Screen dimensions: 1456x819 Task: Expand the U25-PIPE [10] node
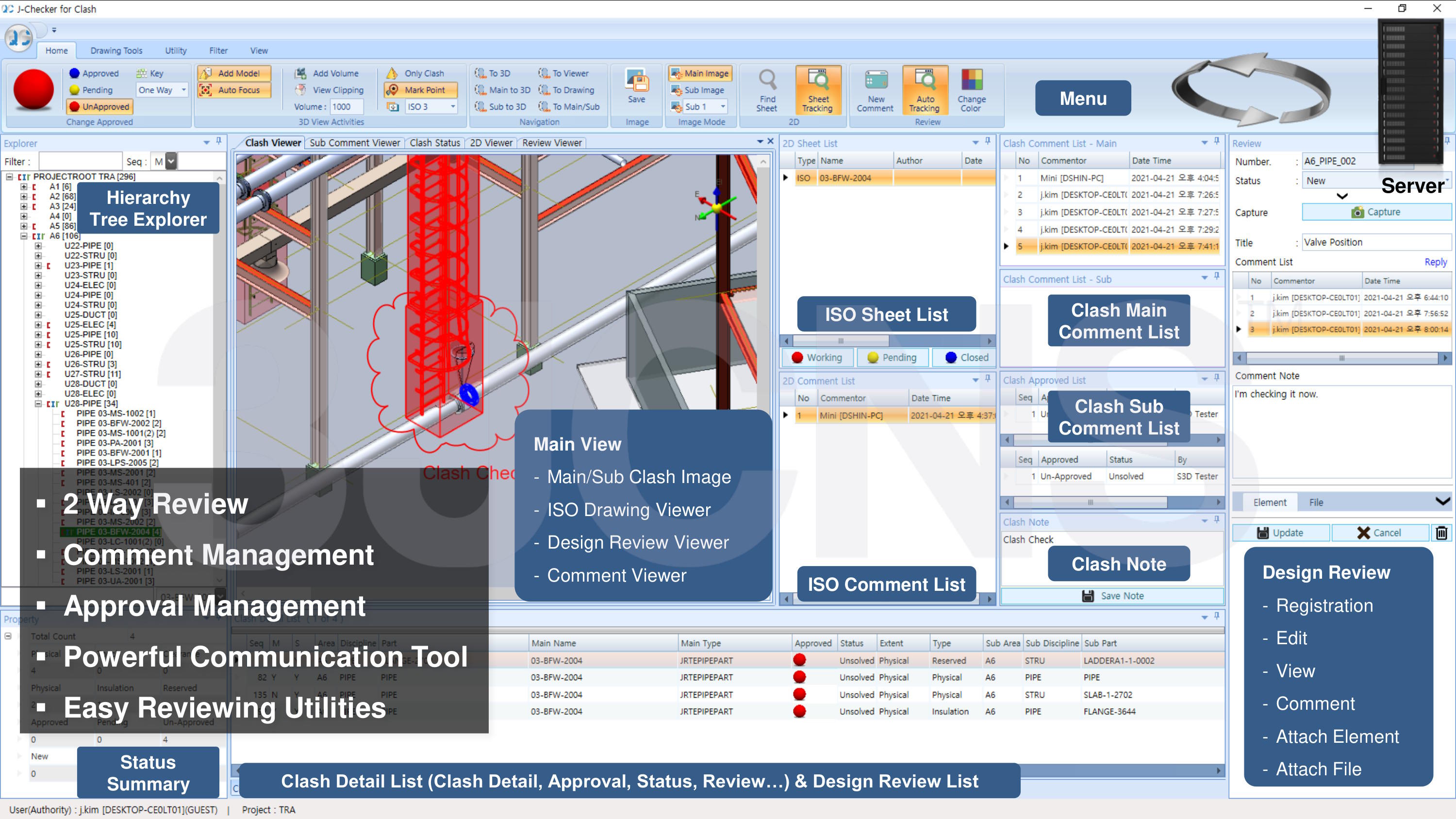tap(38, 334)
